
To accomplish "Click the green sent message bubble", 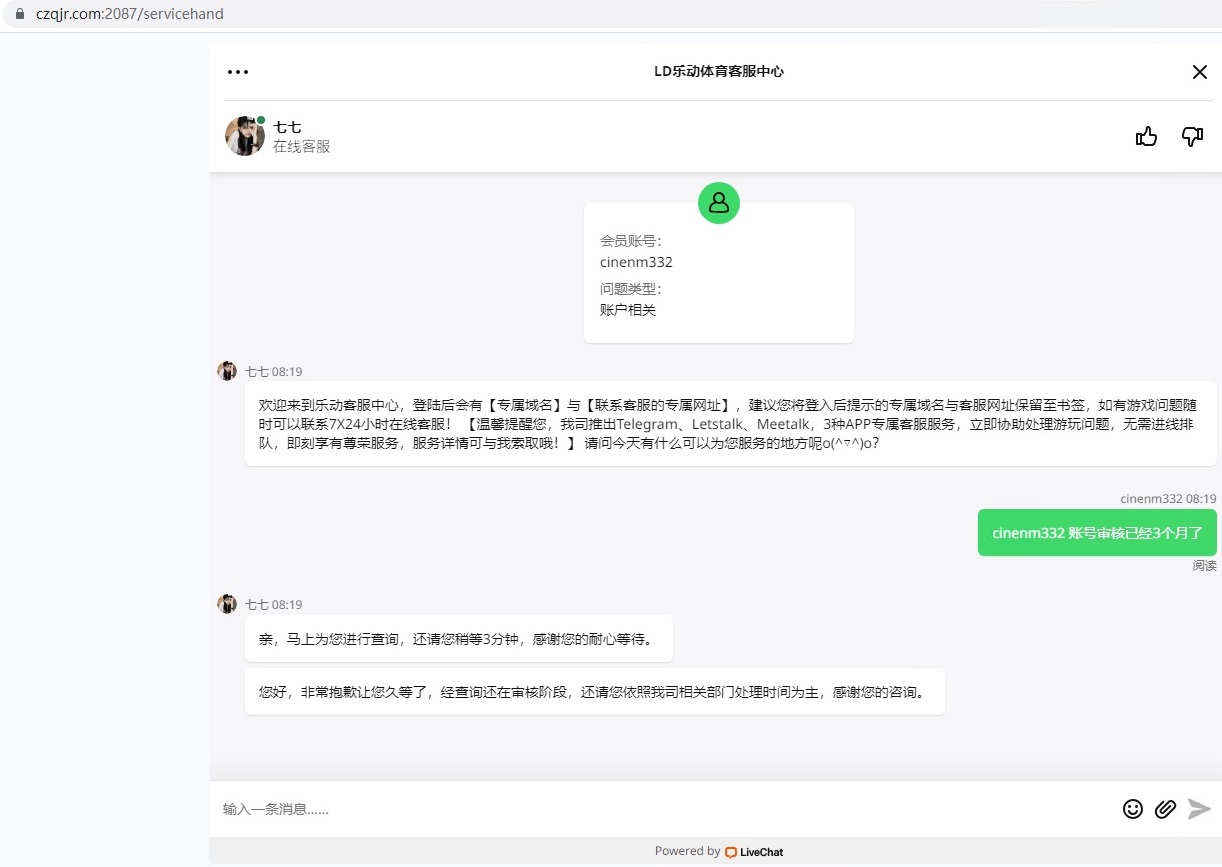I will pyautogui.click(x=1096, y=533).
